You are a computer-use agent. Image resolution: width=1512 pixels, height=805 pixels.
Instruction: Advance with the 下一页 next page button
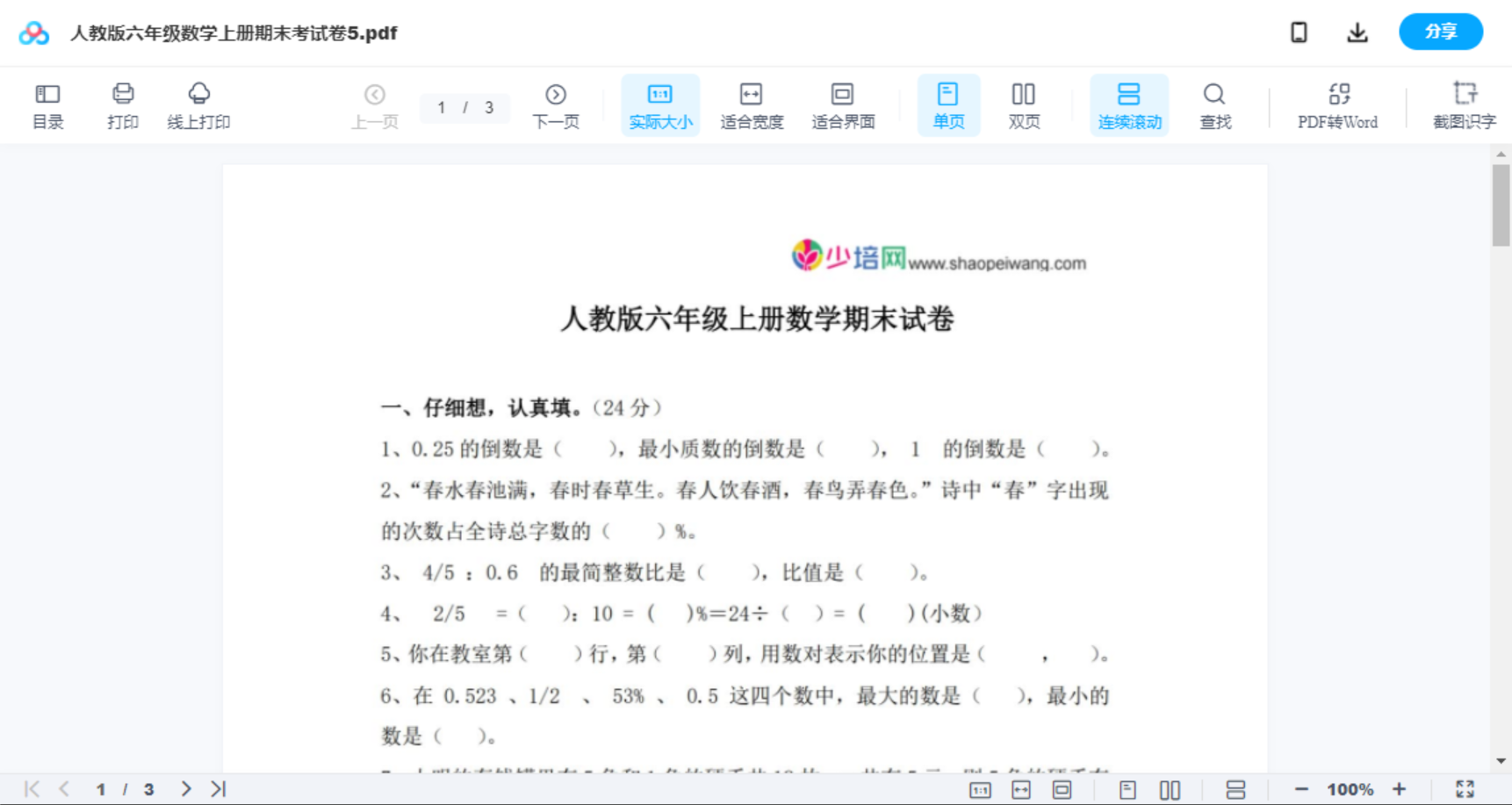click(555, 104)
